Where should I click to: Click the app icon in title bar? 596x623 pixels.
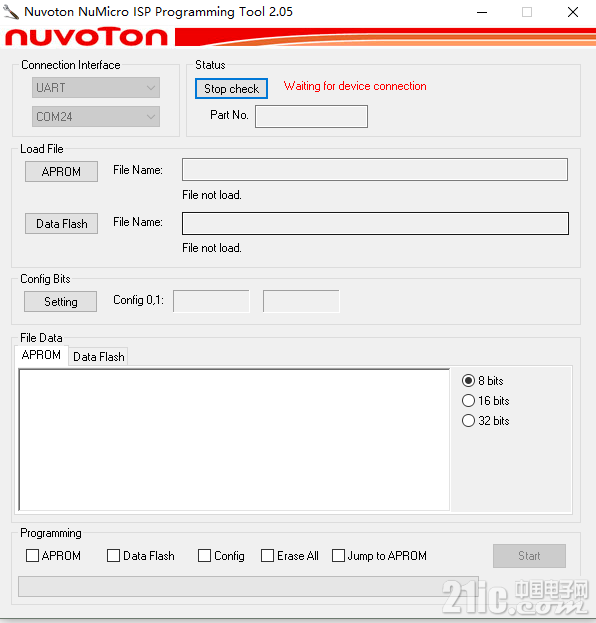click(x=11, y=12)
